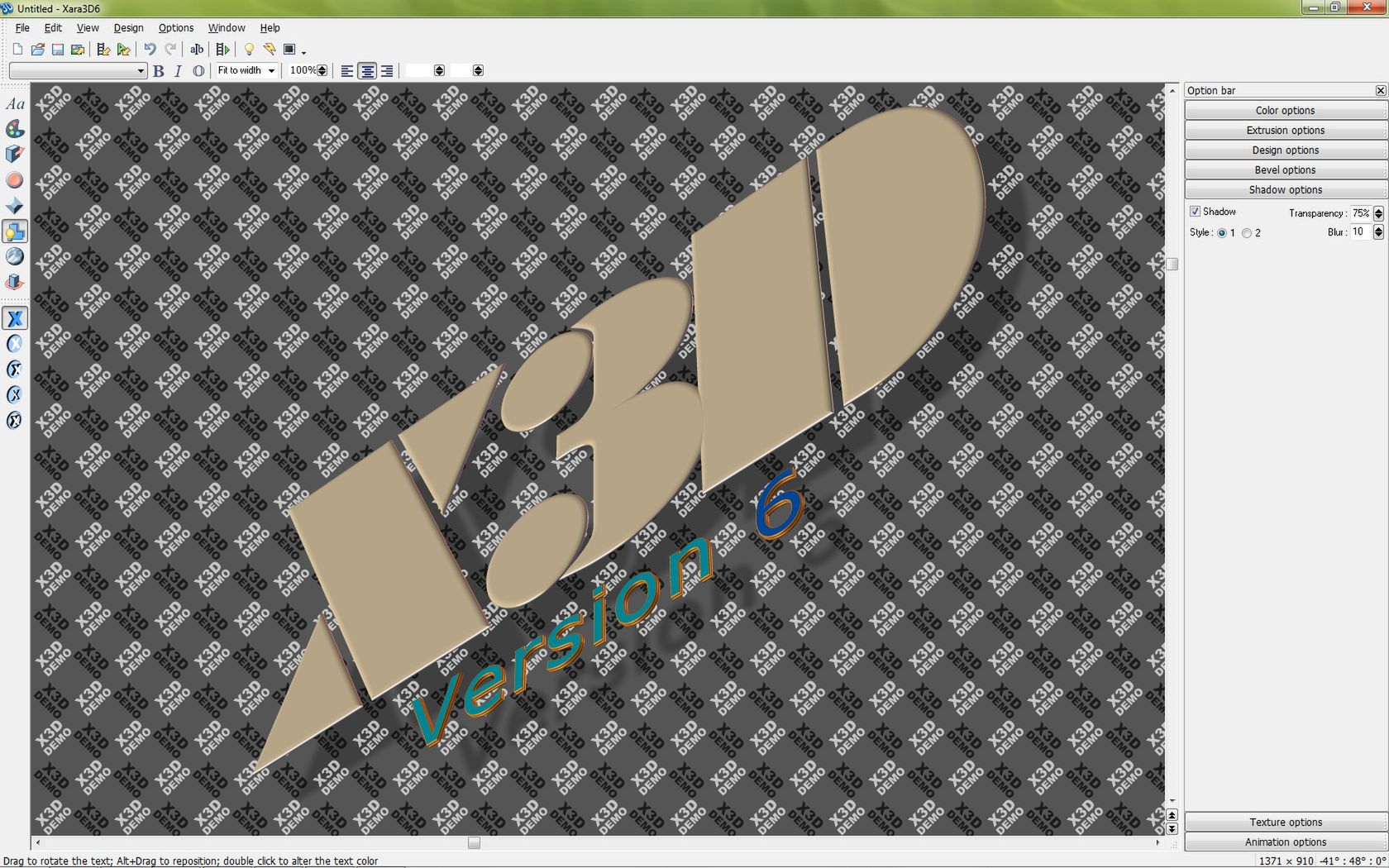This screenshot has width=1389, height=868.
Task: Select the red circle design tool
Action: (x=15, y=180)
